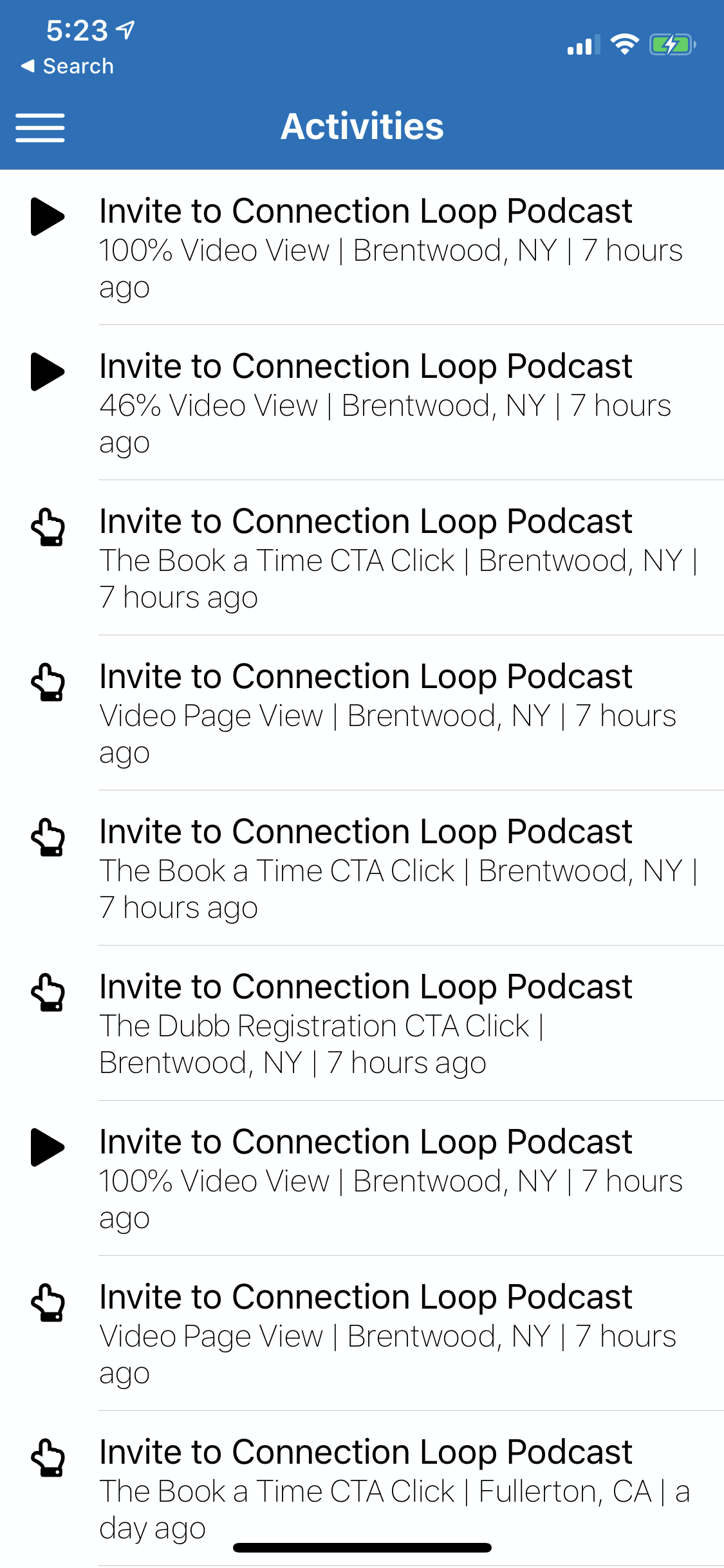Screen dimensions: 724x1568
Task: Select the Fullerton, CA Book a Time activity
Action: 386,1489
